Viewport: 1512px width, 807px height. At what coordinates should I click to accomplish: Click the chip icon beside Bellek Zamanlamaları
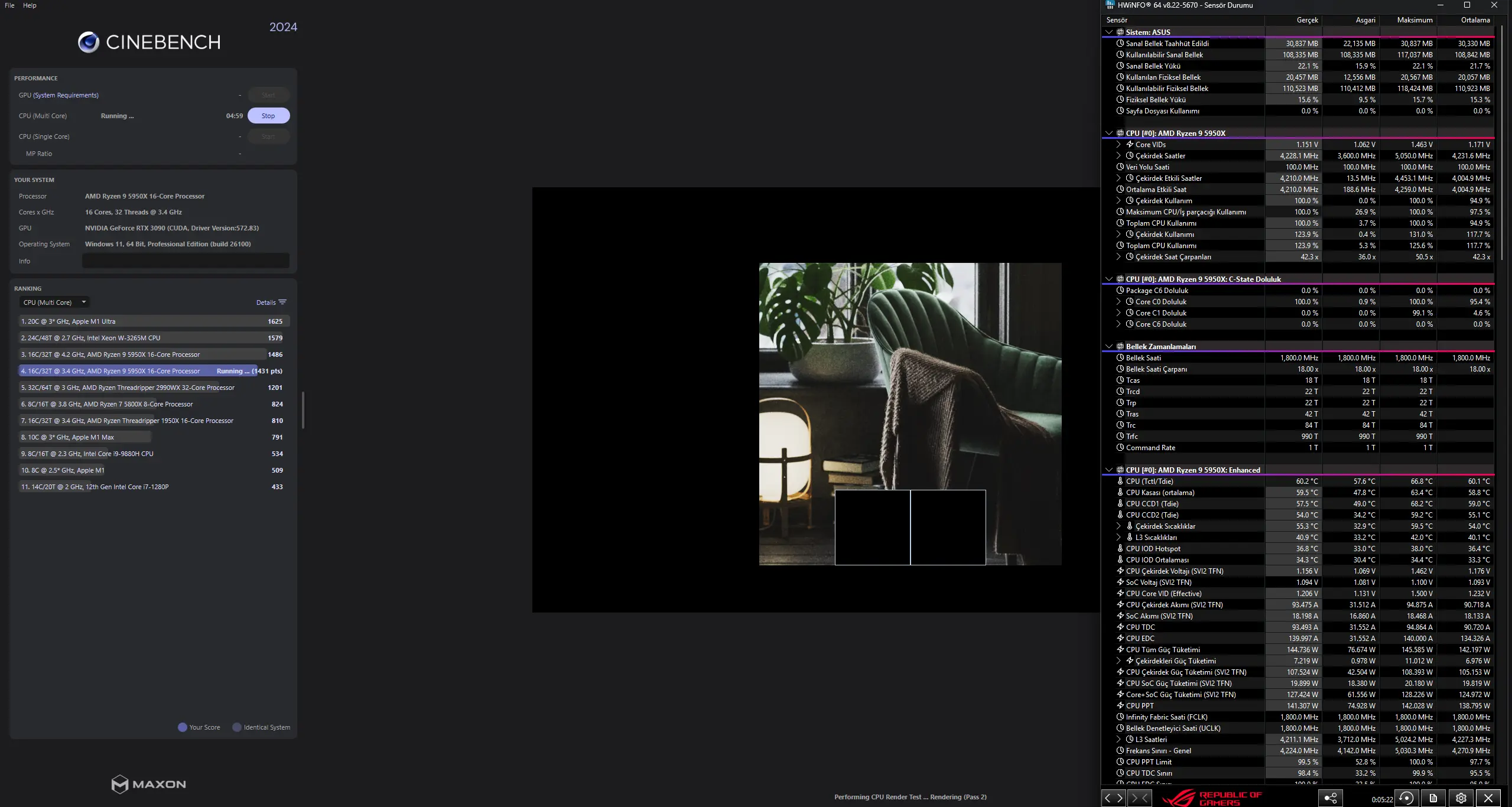click(x=1120, y=346)
